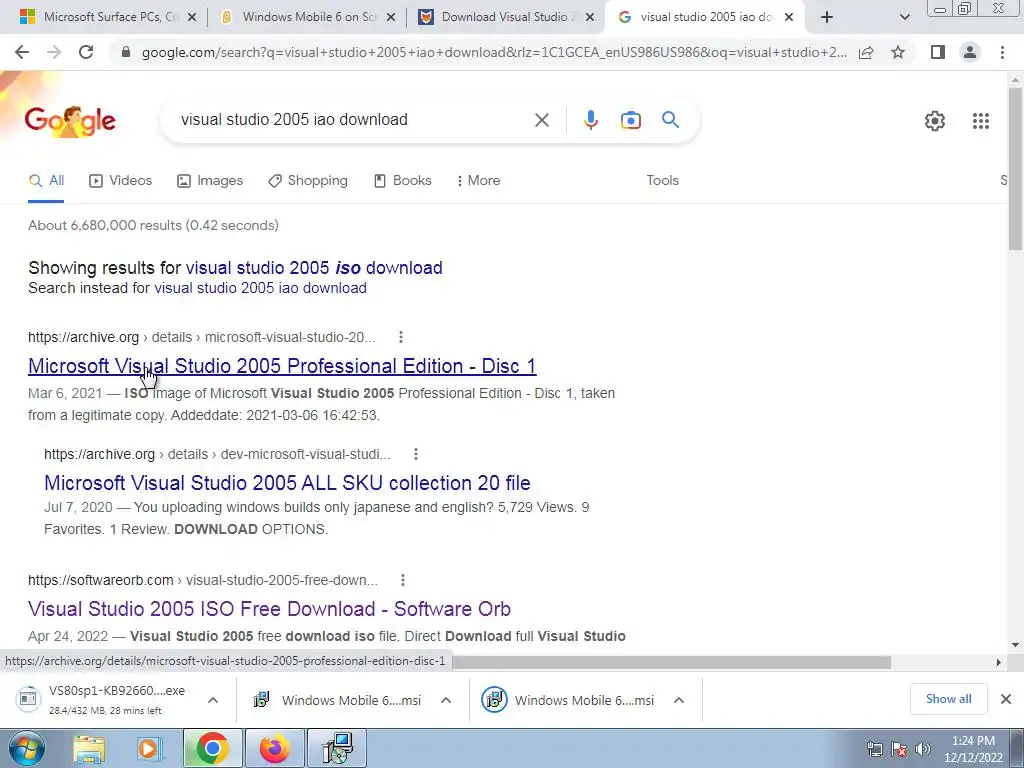Image resolution: width=1024 pixels, height=768 pixels.
Task: Open installer icon in taskbar
Action: click(x=338, y=748)
